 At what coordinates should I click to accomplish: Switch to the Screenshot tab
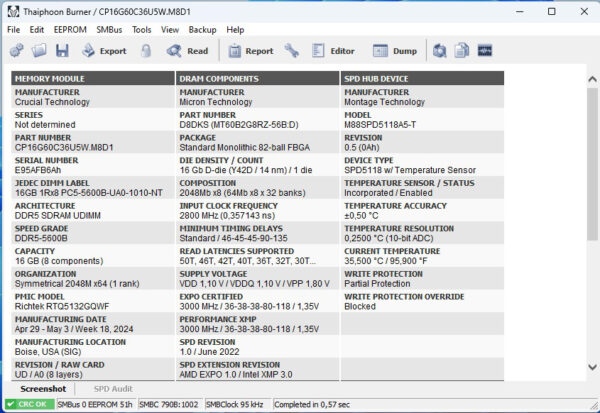click(43, 389)
